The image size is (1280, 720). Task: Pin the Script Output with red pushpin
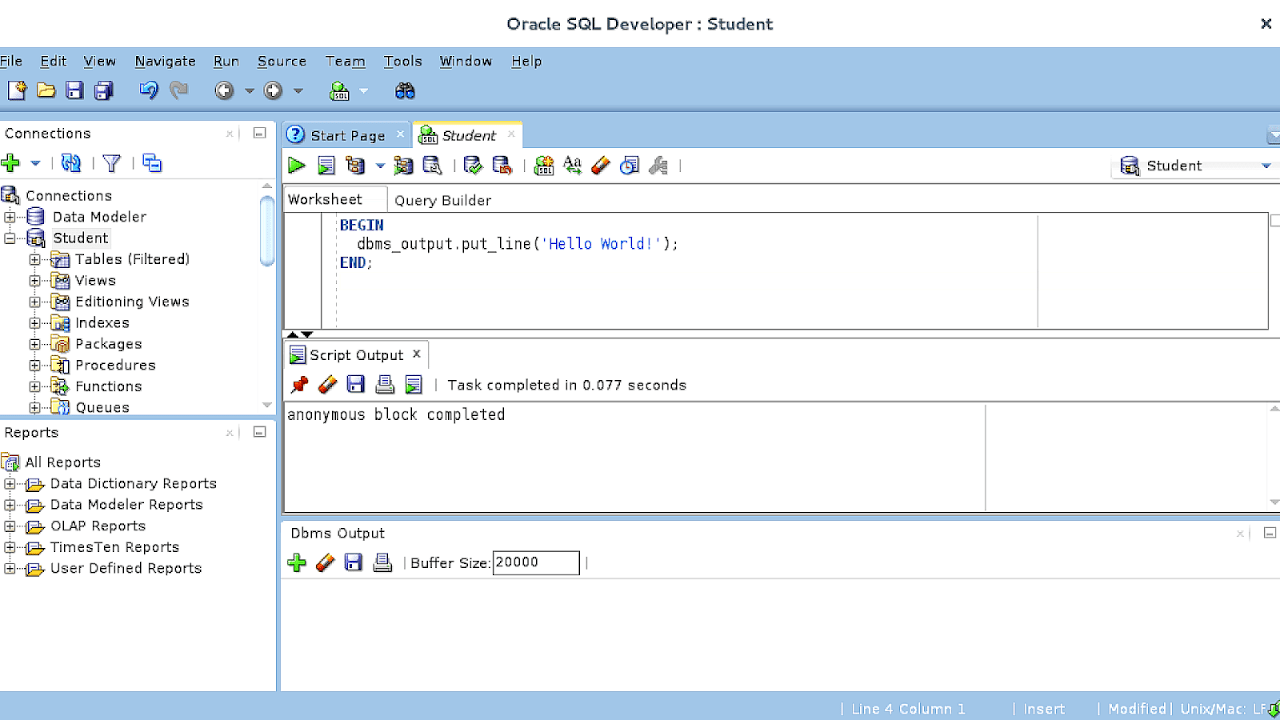299,385
